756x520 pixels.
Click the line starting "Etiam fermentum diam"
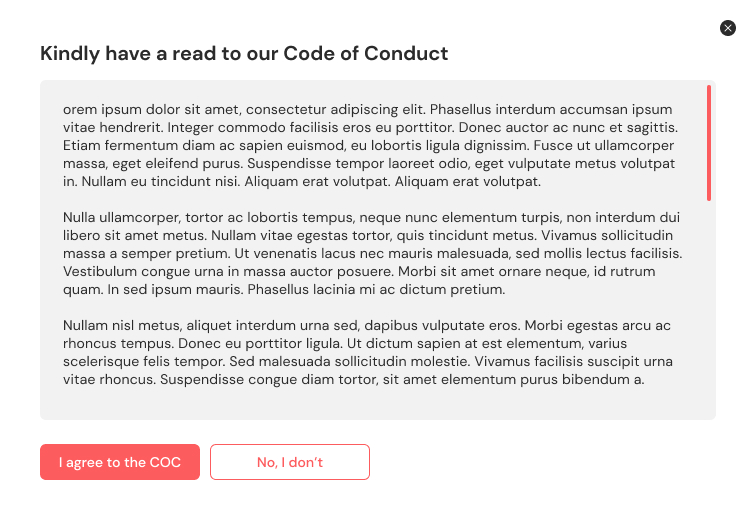point(368,145)
